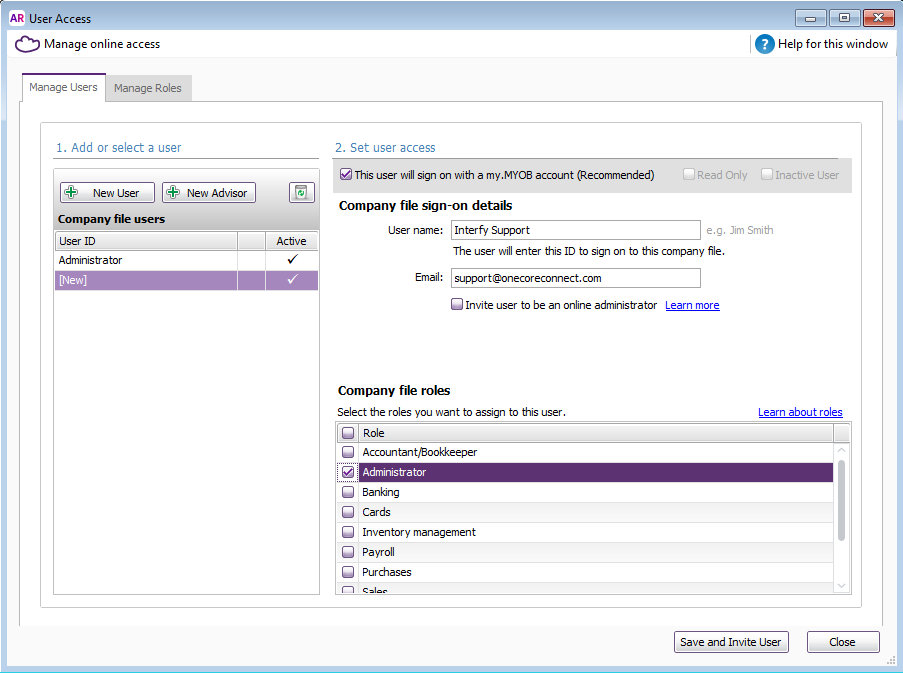The width and height of the screenshot is (903, 673).
Task: Open the Learn about roles link
Action: [x=800, y=412]
